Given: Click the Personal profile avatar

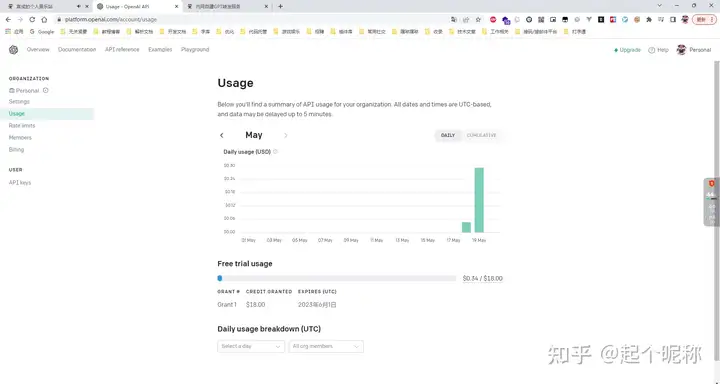Looking at the screenshot, I should 681,50.
